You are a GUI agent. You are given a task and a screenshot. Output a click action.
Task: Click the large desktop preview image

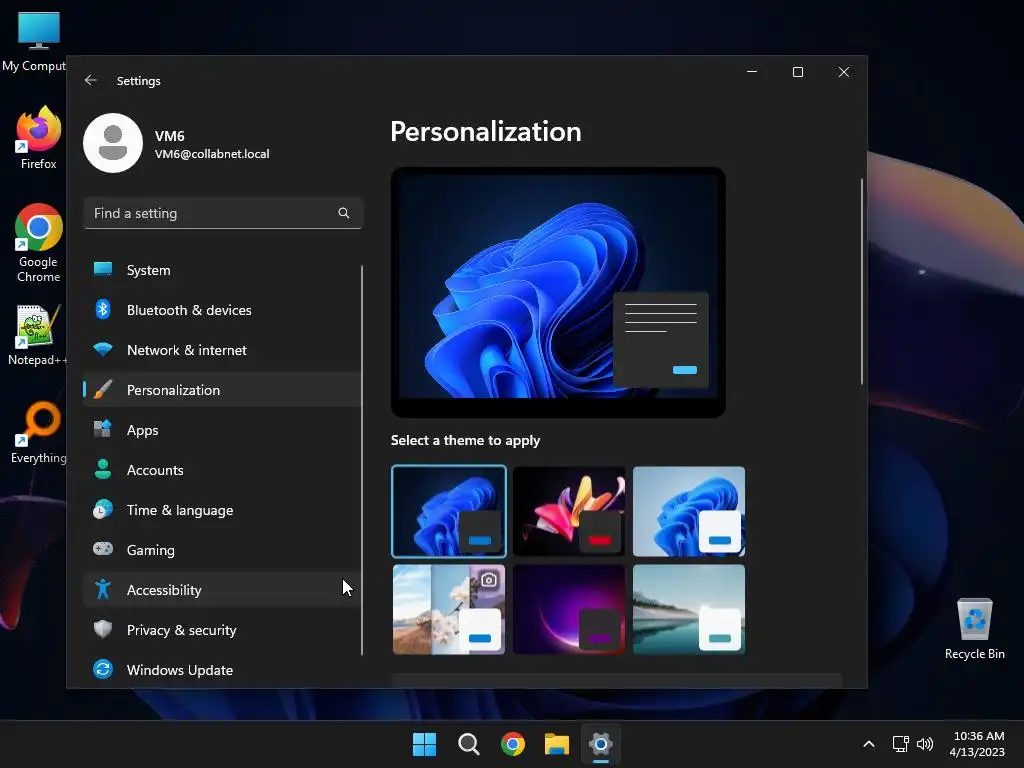(x=558, y=292)
